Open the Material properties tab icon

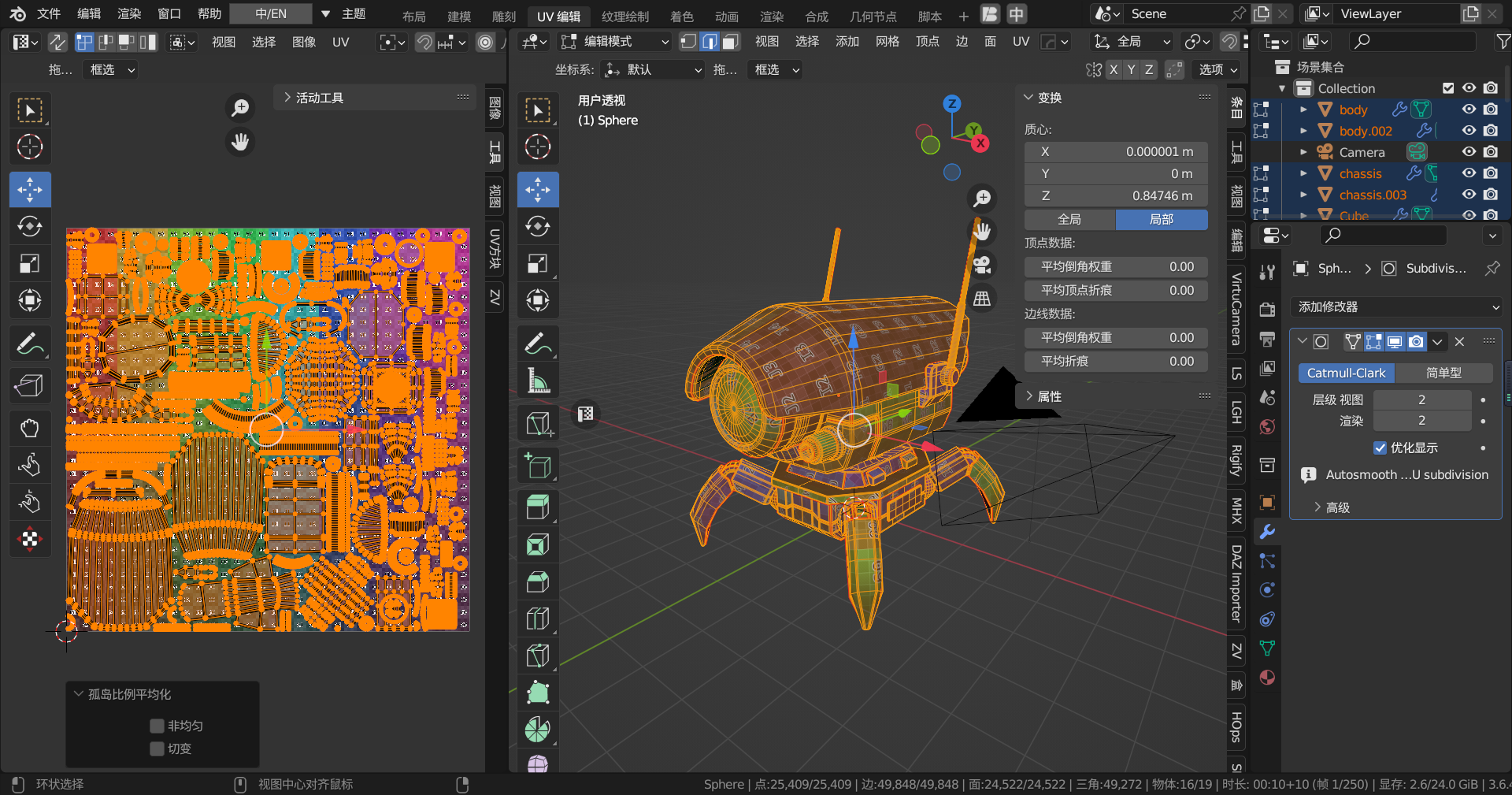[1267, 678]
